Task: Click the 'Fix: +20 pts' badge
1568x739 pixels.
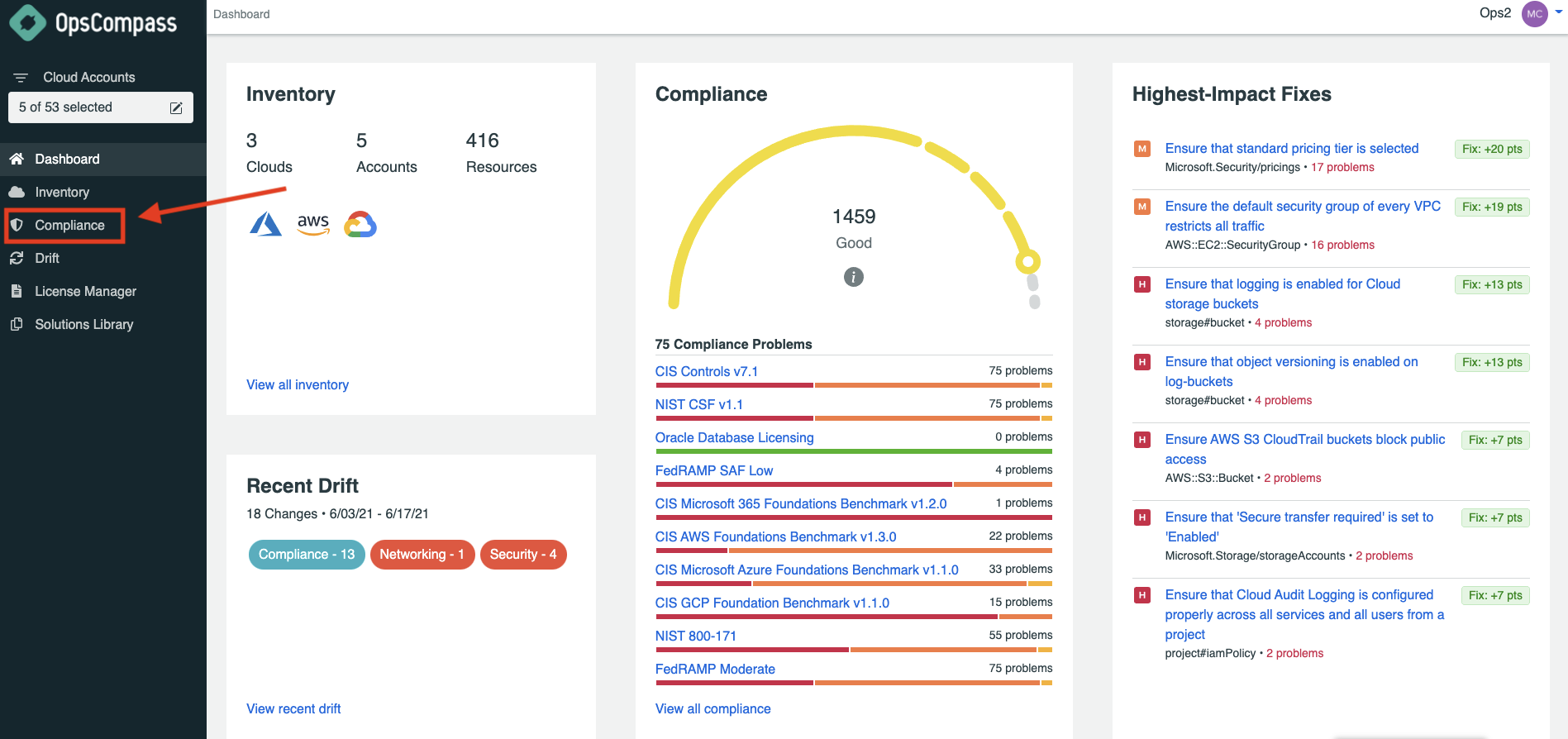Action: (1492, 150)
